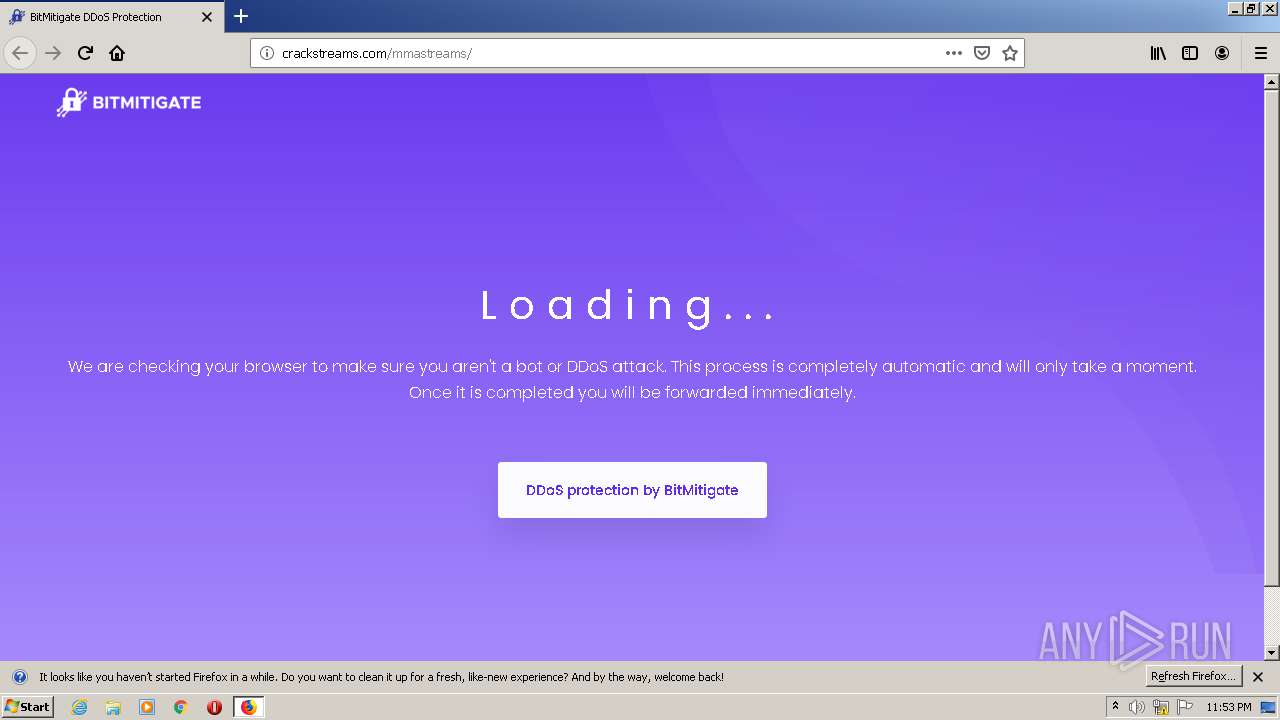The image size is (1280, 720).
Task: Toggle the sidebar view
Action: pos(1190,53)
